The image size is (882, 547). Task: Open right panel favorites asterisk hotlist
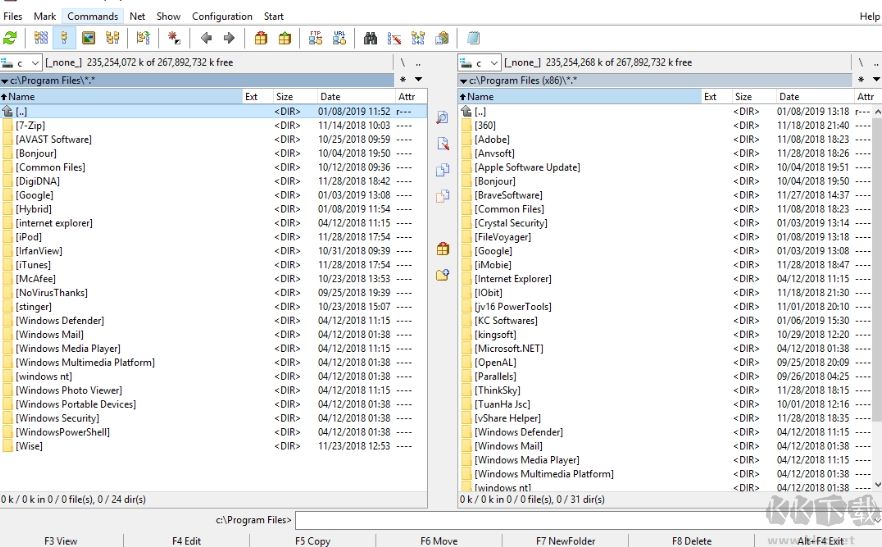tap(861, 79)
